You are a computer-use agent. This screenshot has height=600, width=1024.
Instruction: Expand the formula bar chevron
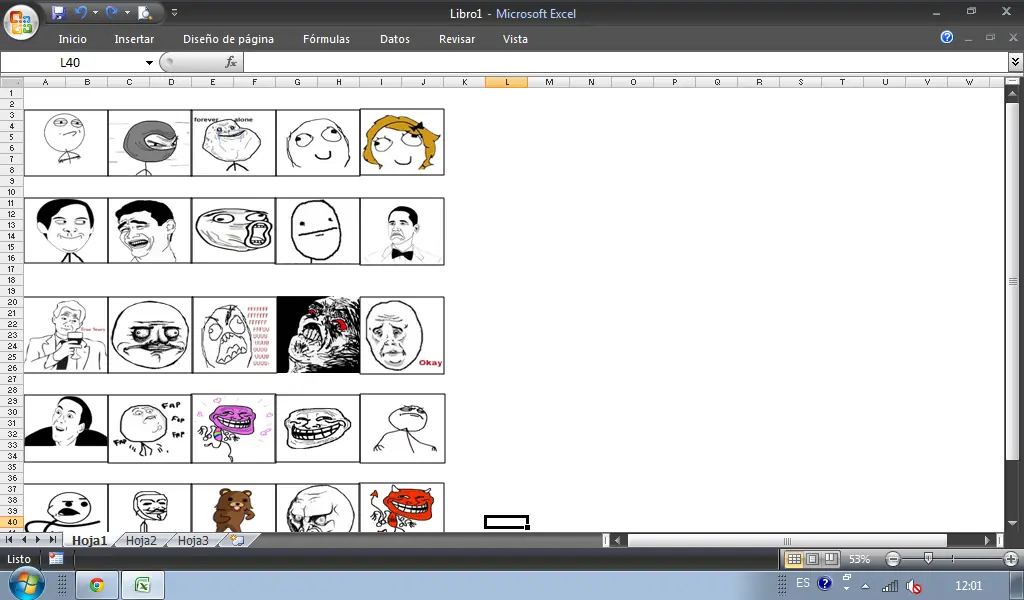1016,62
